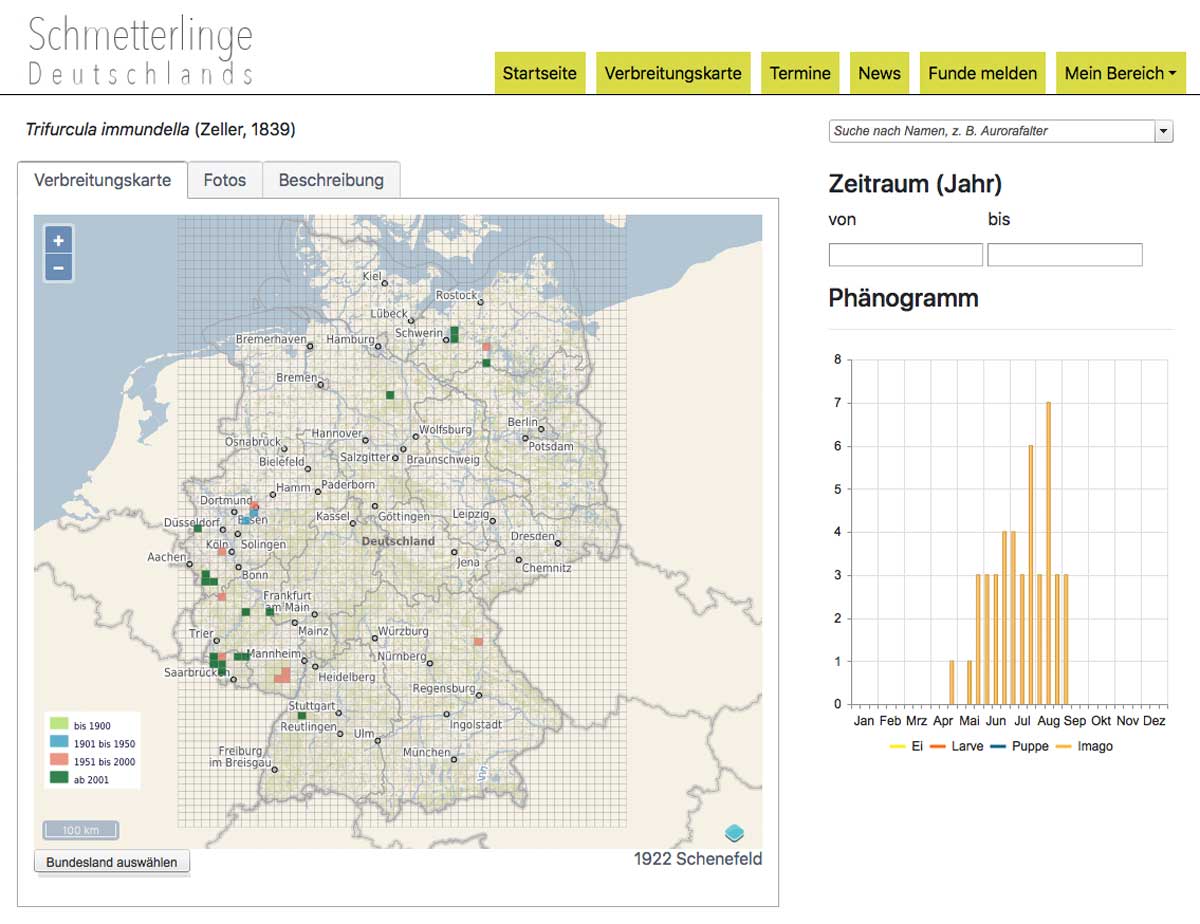
Task: Zoom in on the distribution map
Action: 58,240
